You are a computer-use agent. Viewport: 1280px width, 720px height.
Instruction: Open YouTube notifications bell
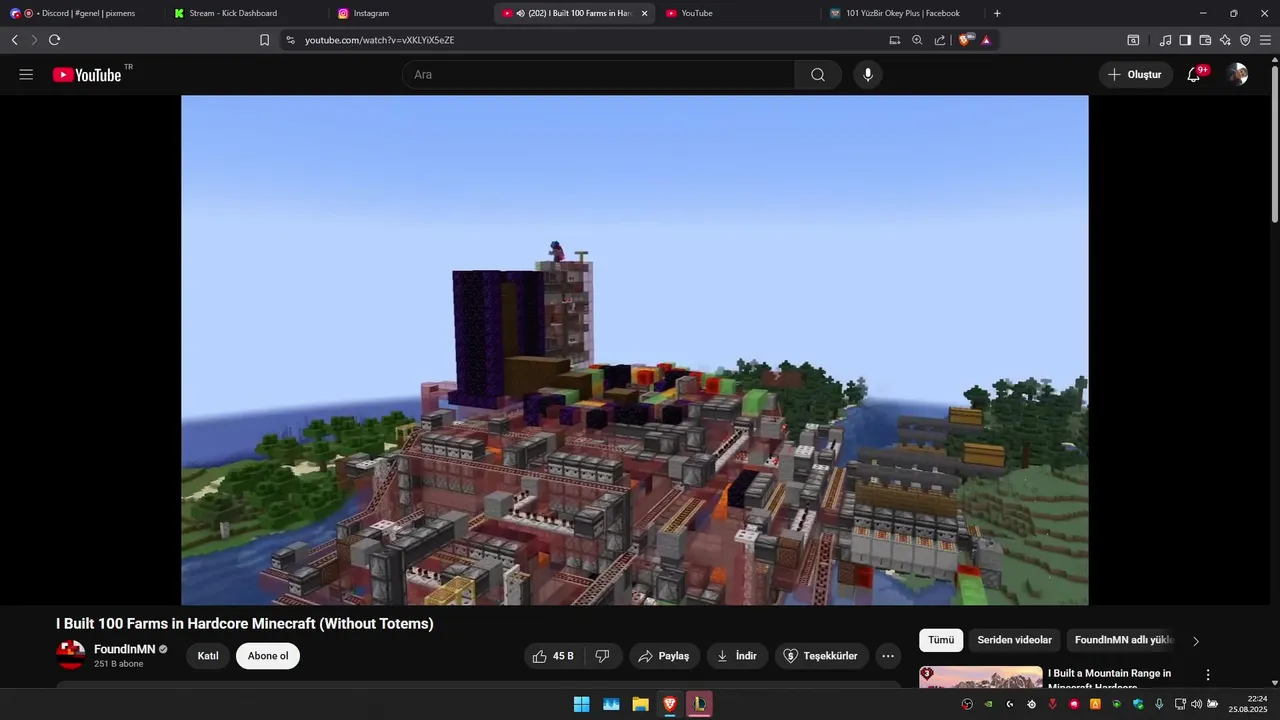pyautogui.click(x=1194, y=75)
